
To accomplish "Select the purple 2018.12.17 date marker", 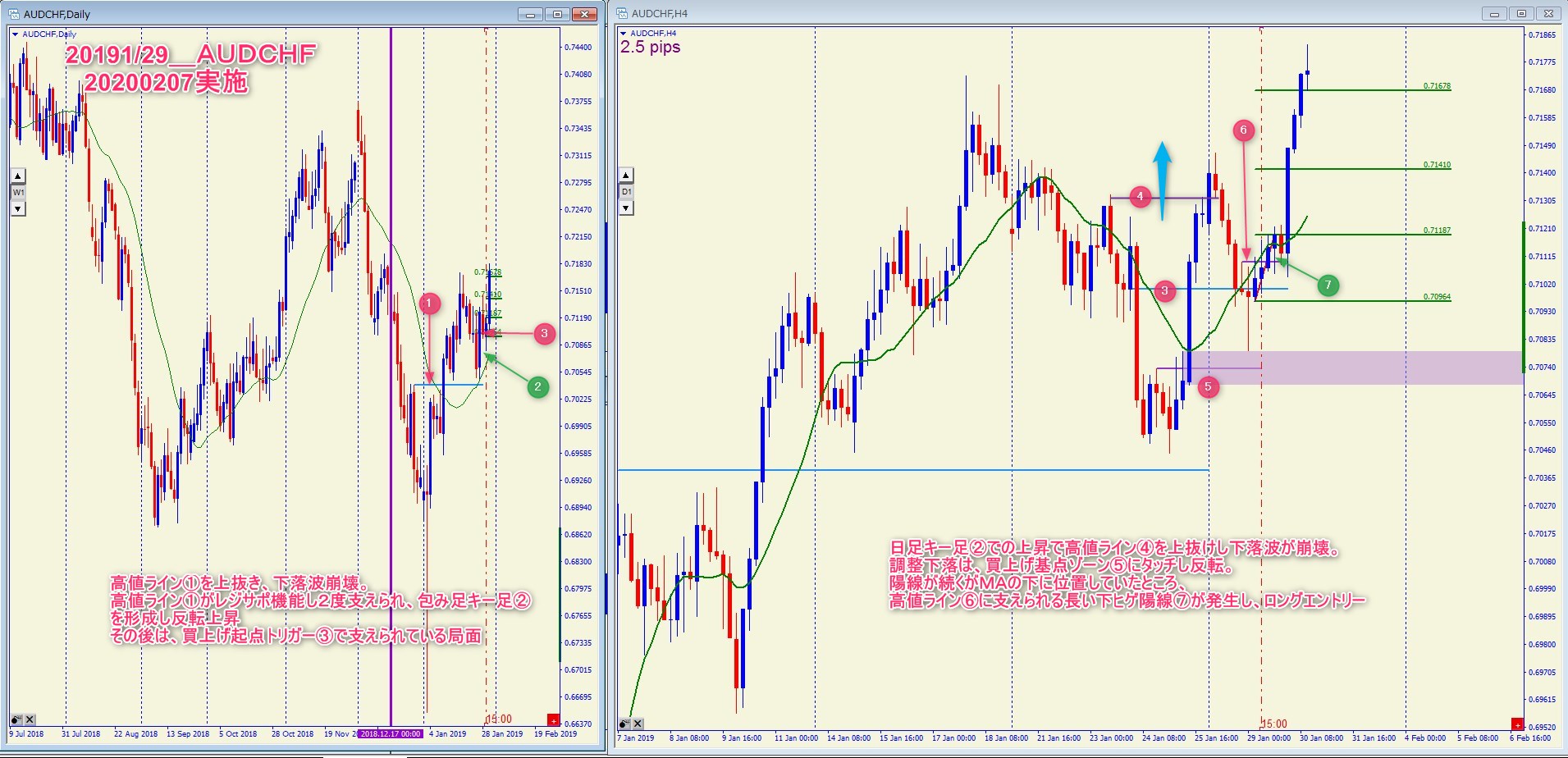I will coord(391,733).
